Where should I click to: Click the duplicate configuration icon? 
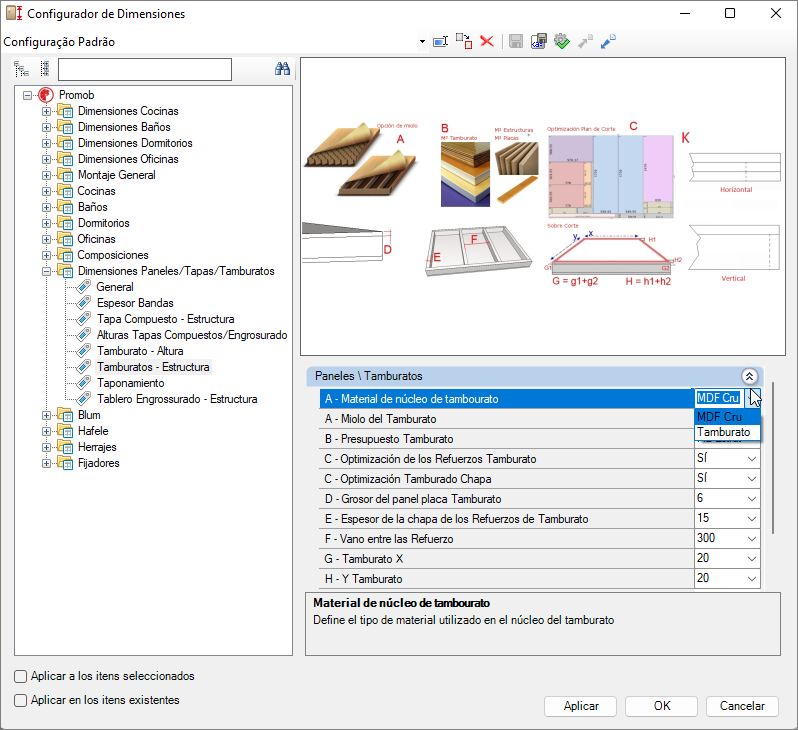pos(464,42)
